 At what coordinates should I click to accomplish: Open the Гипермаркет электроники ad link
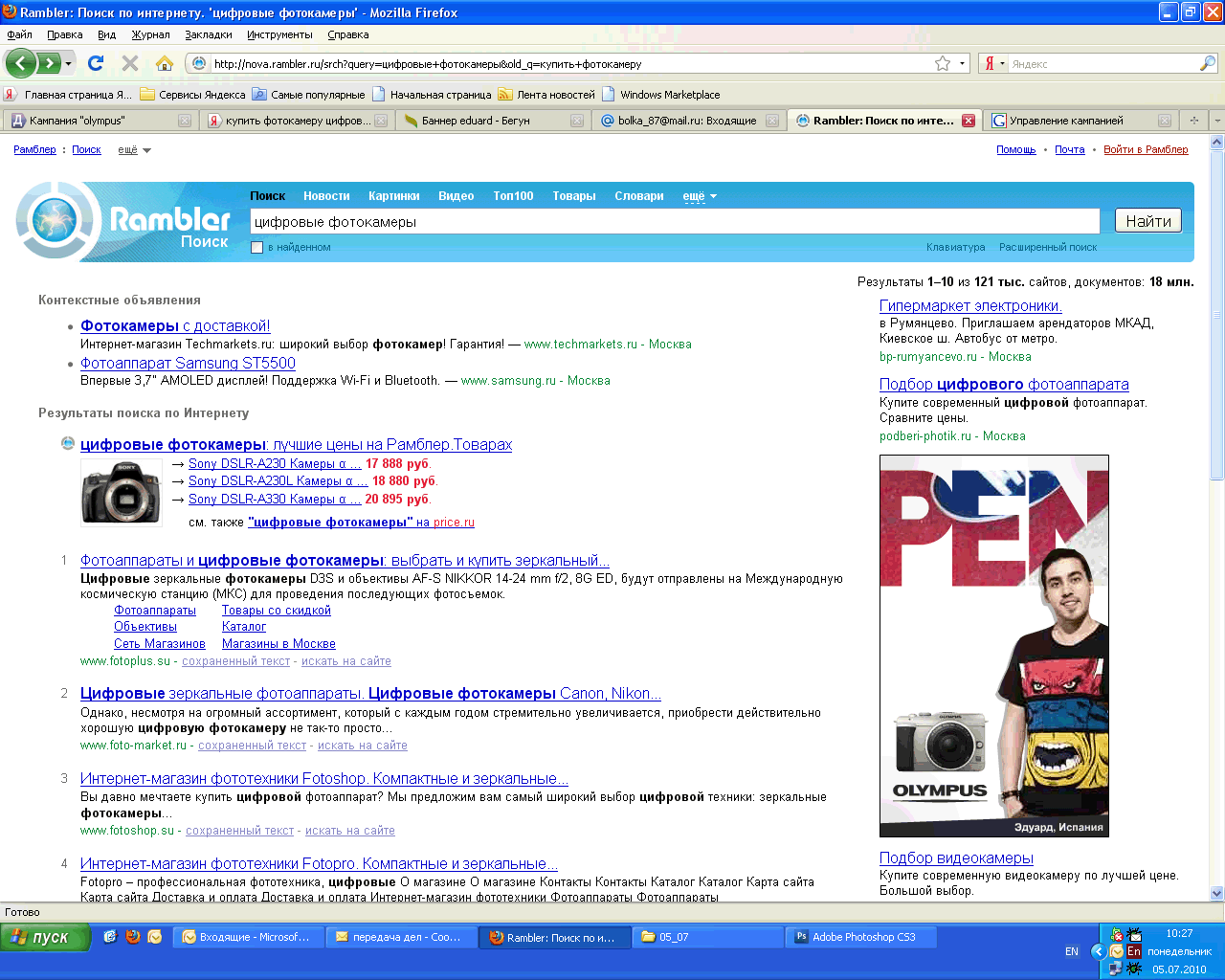[x=970, y=306]
